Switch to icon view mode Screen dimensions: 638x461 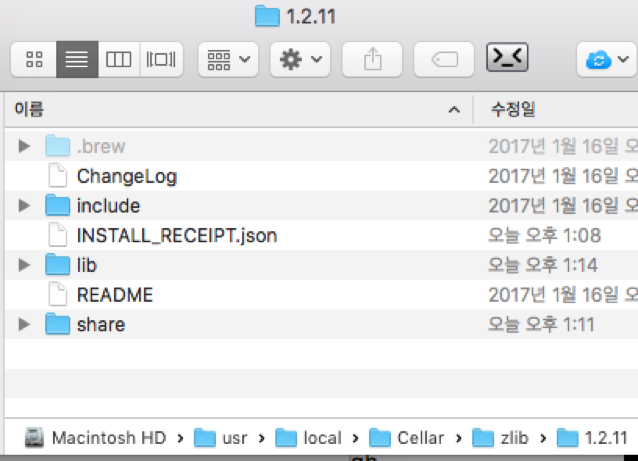click(x=33, y=60)
